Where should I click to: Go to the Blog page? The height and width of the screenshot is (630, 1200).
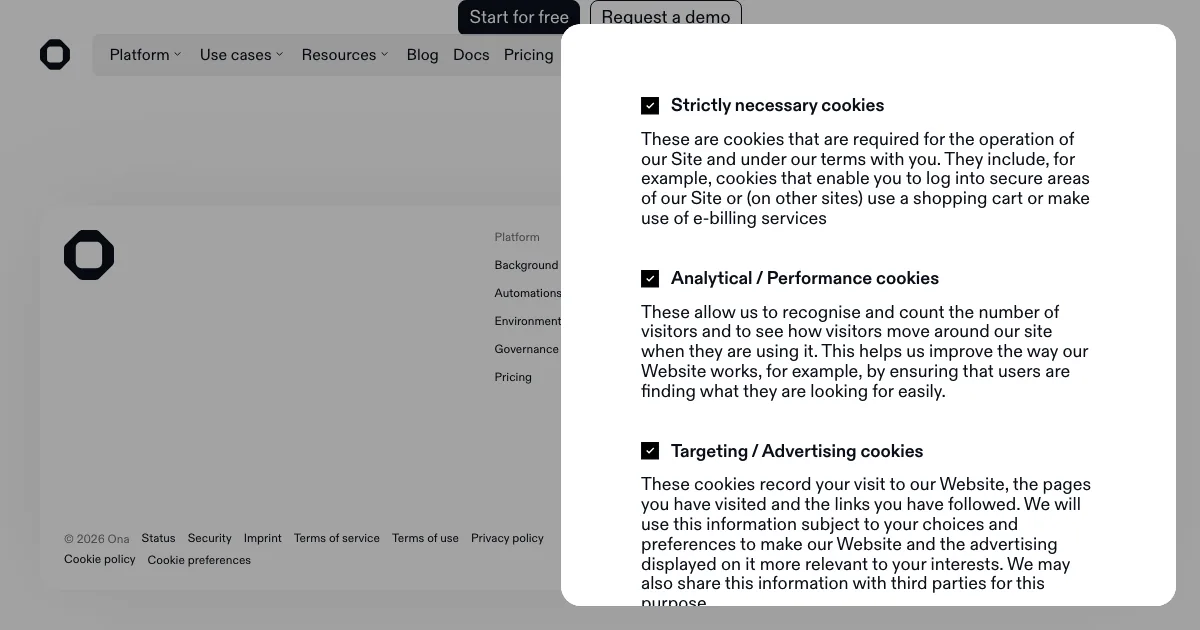(x=422, y=55)
